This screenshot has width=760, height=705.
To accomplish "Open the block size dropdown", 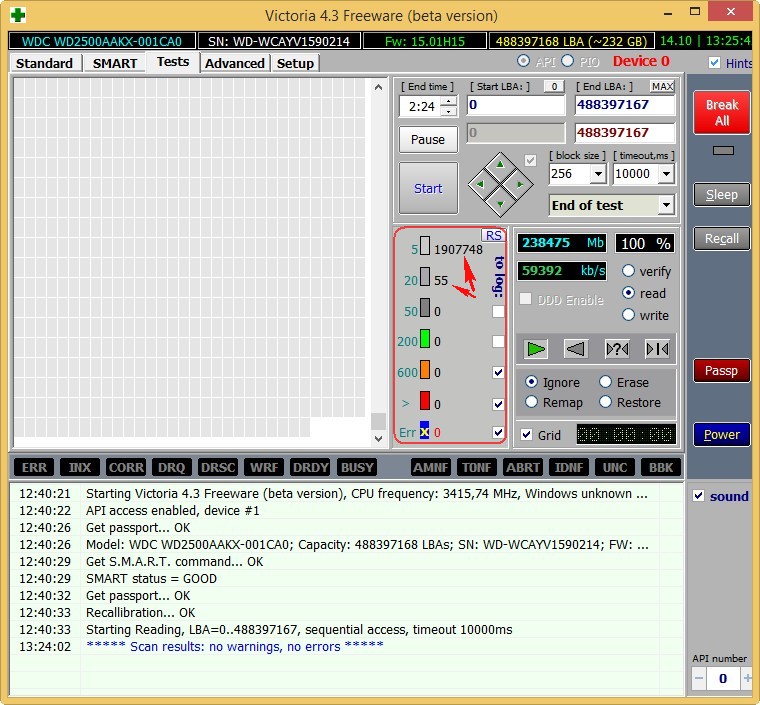I will tap(598, 173).
